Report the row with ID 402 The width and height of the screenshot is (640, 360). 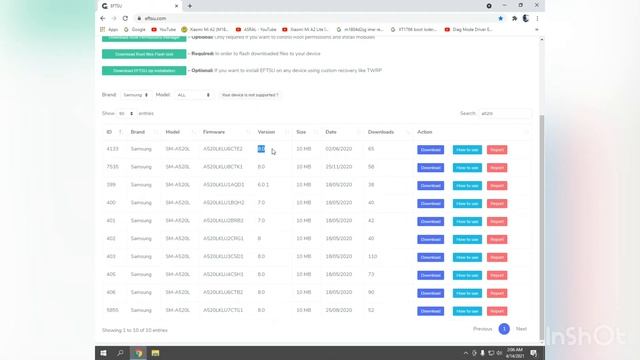(497, 240)
